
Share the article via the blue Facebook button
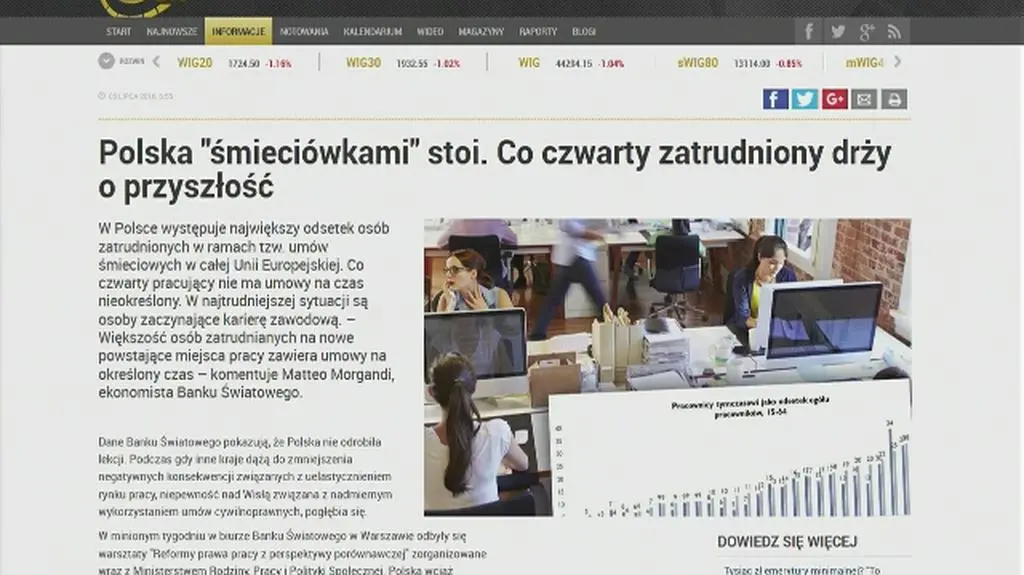[775, 99]
